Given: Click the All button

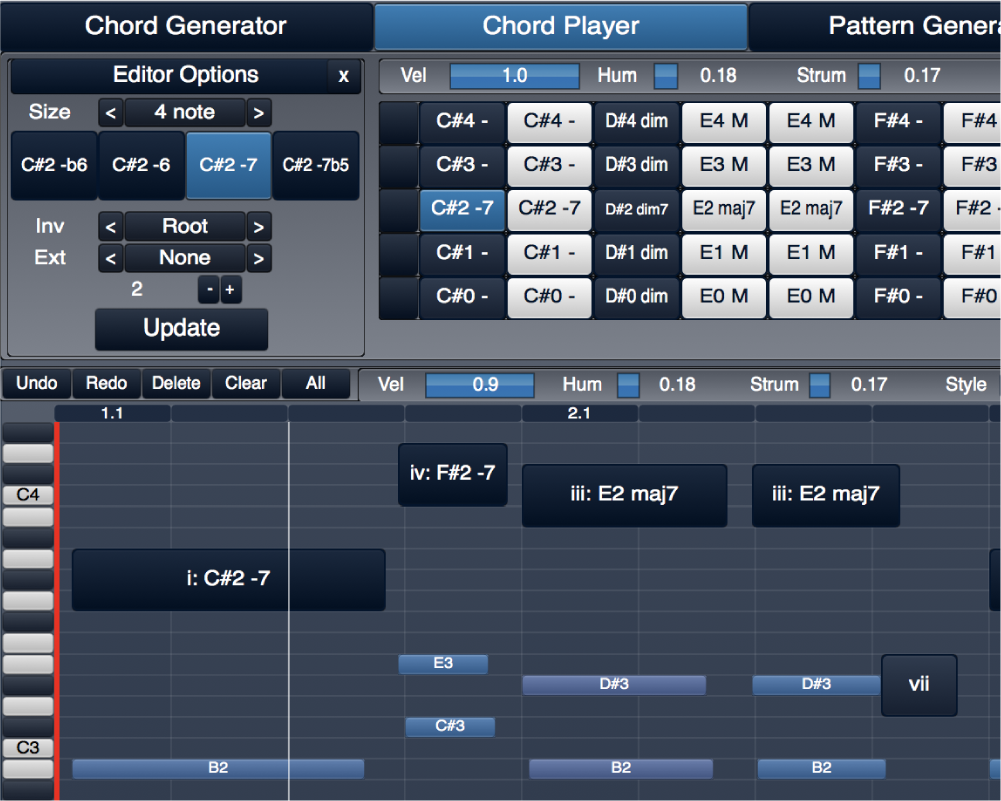Looking at the screenshot, I should 315,384.
